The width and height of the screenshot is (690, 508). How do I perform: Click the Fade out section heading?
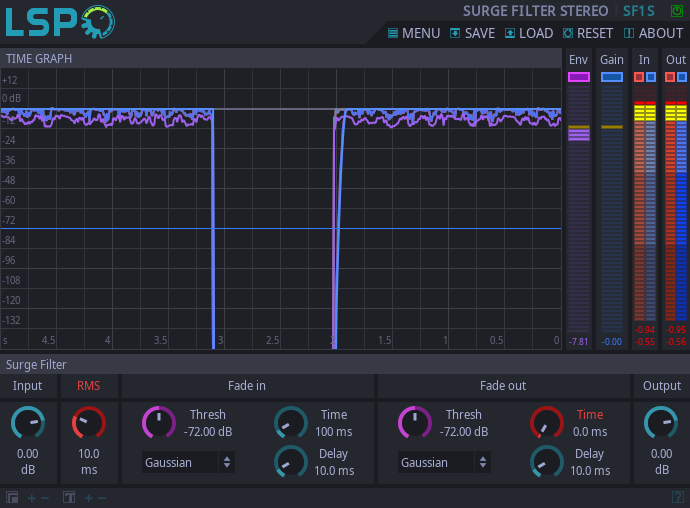point(503,386)
